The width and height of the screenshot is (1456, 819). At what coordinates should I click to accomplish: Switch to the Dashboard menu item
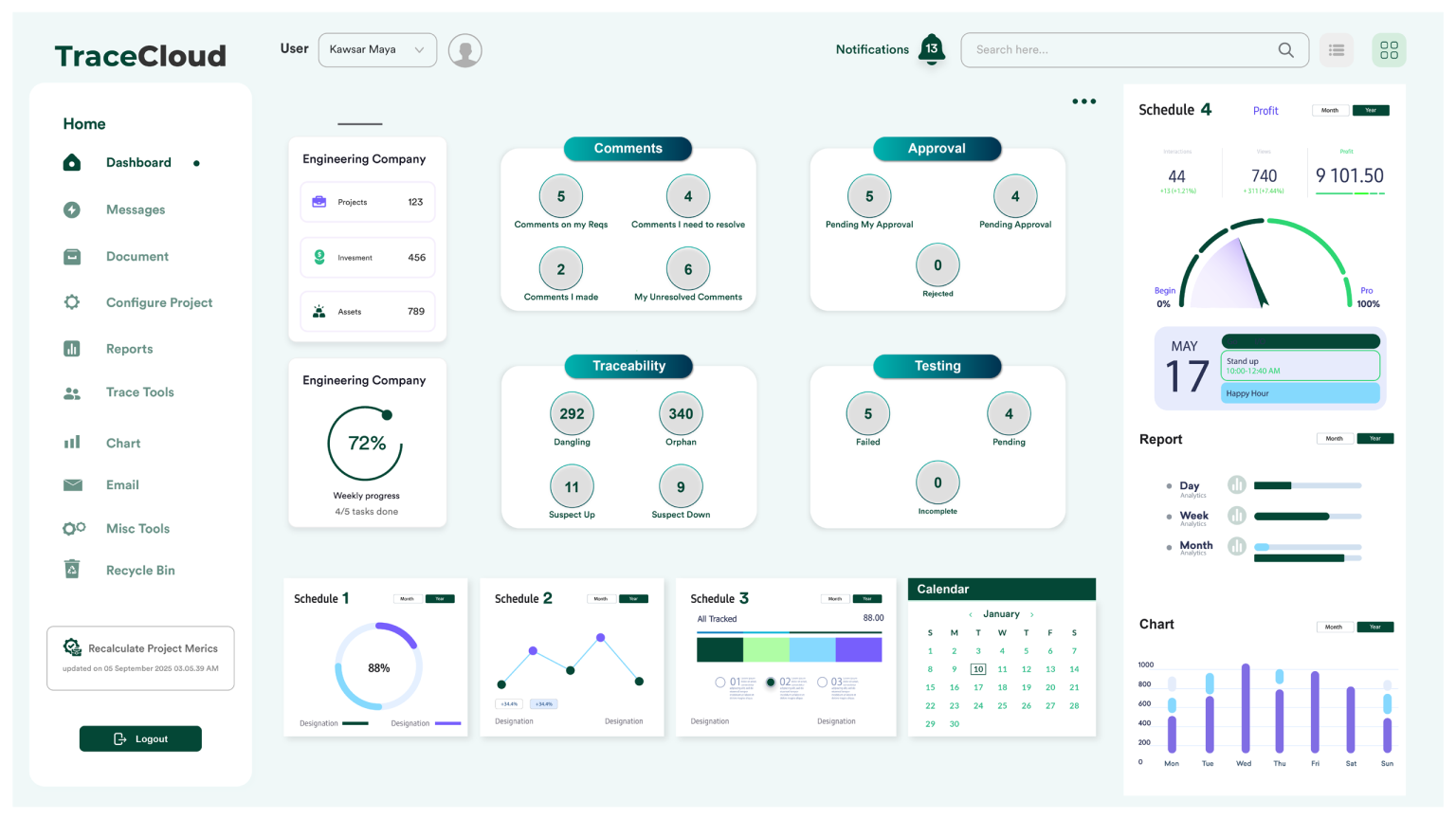138,162
